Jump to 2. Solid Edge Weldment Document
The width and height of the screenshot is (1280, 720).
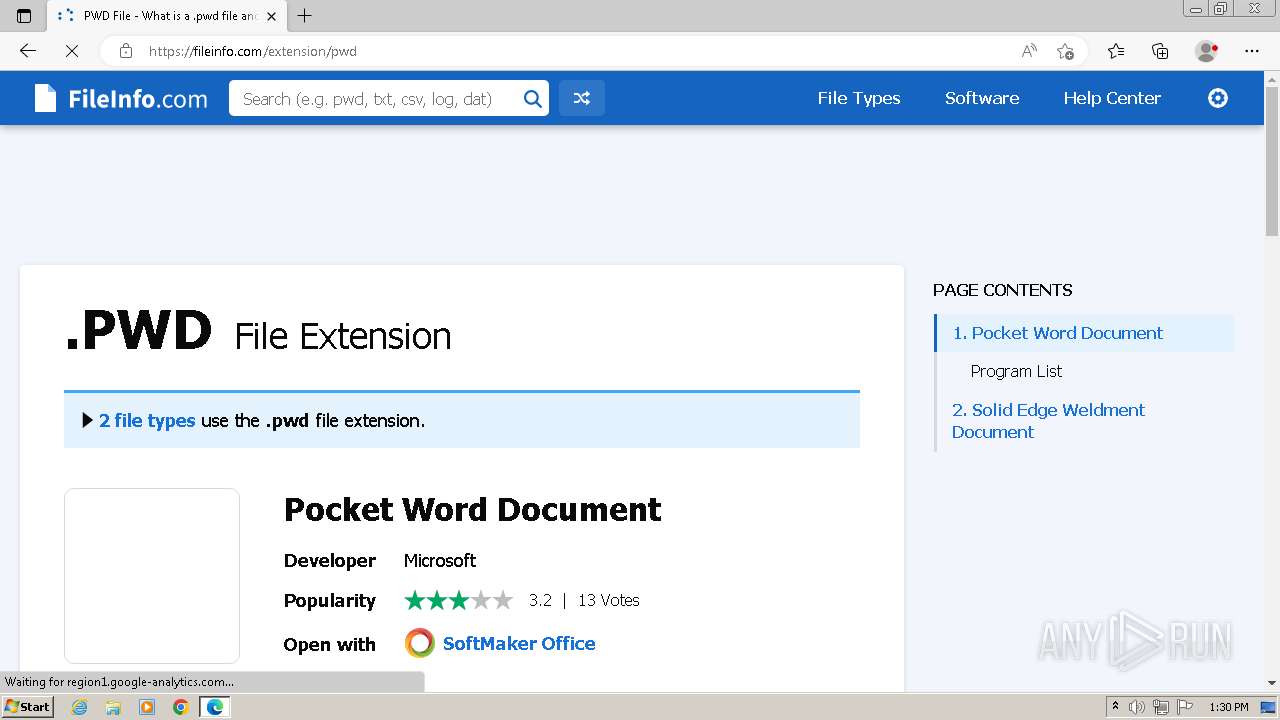[1048, 421]
